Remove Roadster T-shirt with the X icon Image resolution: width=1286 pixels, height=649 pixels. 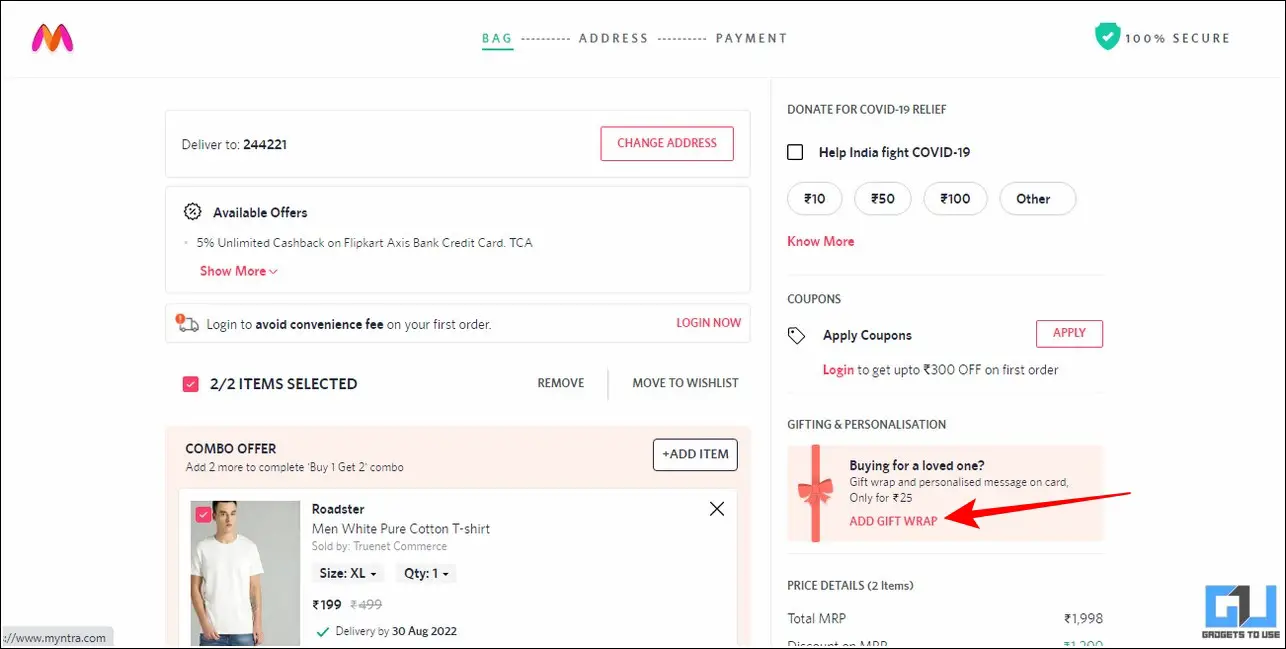pos(716,509)
